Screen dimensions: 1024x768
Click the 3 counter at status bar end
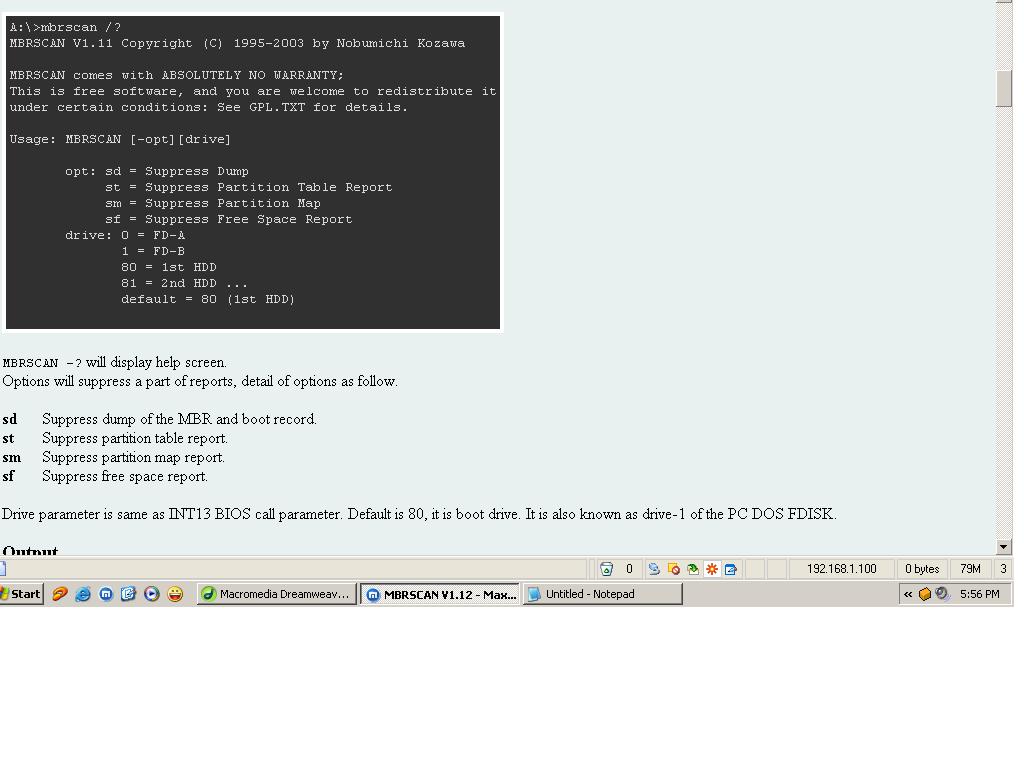coord(1003,569)
